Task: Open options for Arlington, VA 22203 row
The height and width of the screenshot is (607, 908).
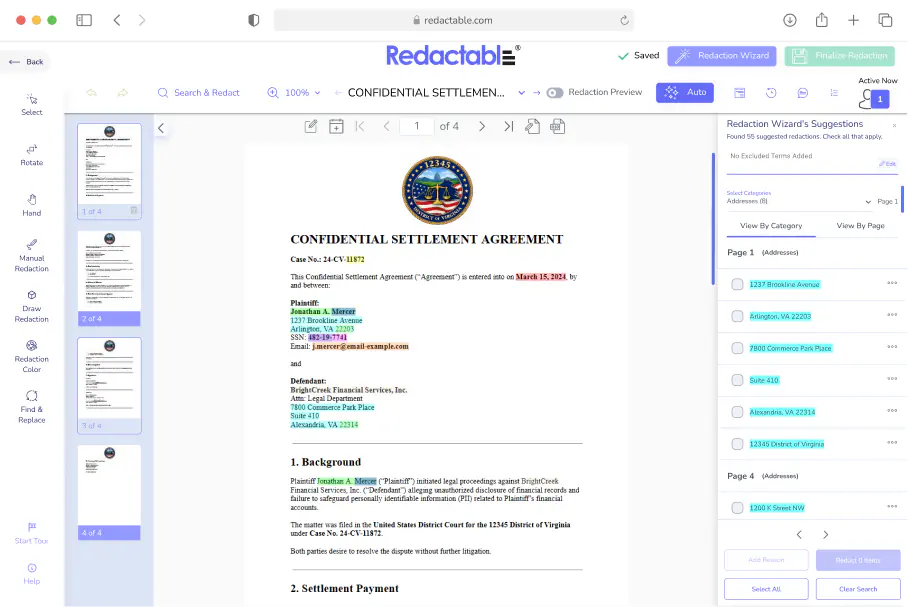Action: pyautogui.click(x=892, y=315)
